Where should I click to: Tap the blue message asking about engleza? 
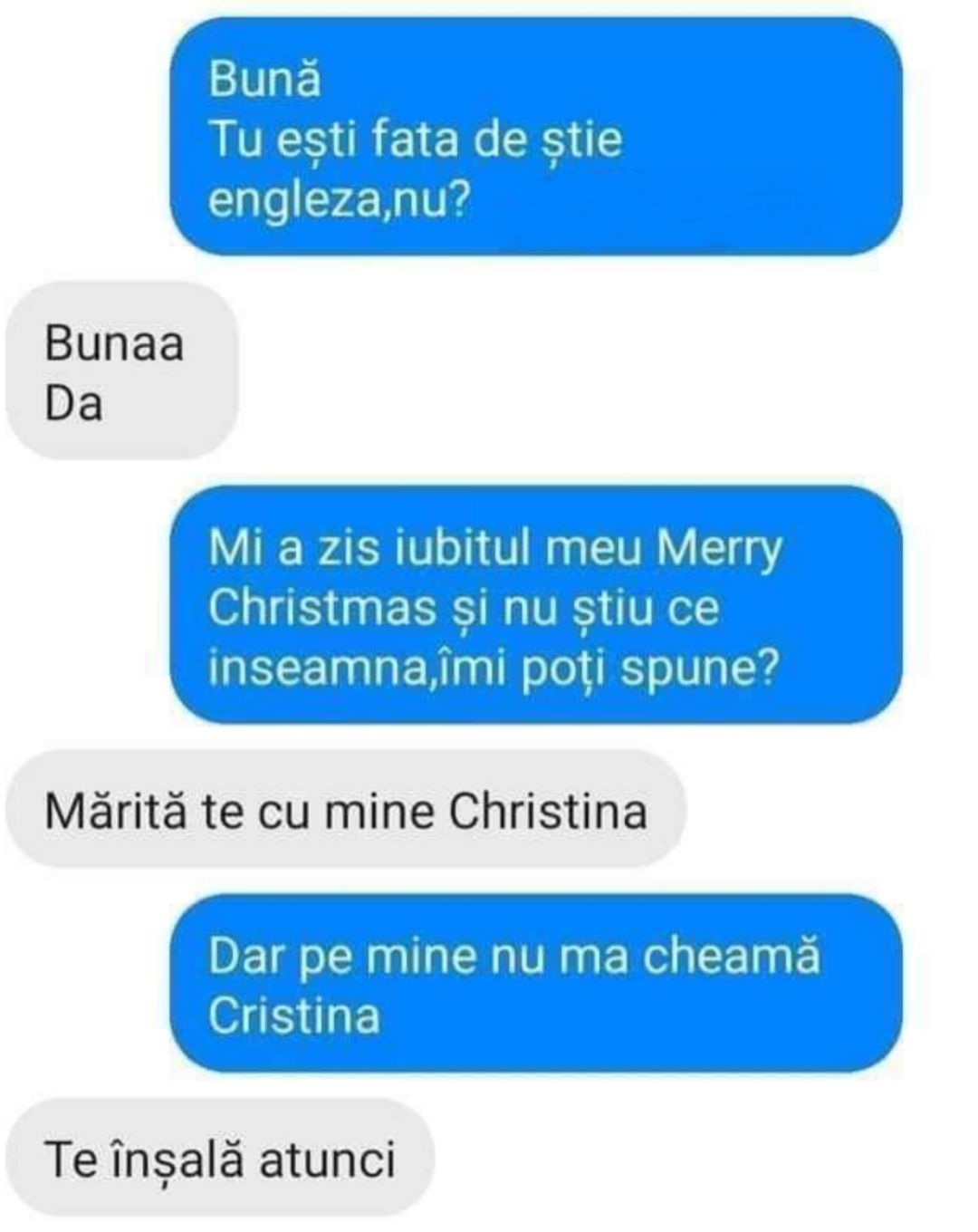coord(536,136)
